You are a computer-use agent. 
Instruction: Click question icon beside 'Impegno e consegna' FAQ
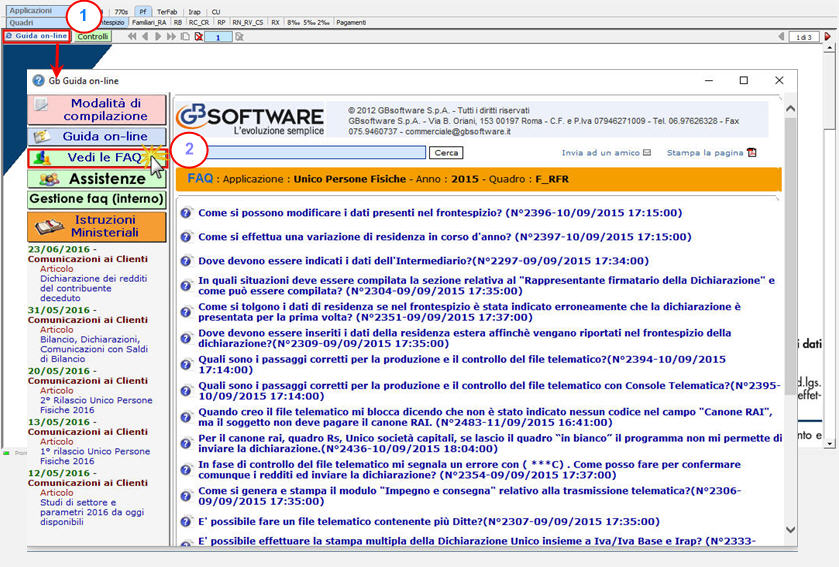click(186, 496)
